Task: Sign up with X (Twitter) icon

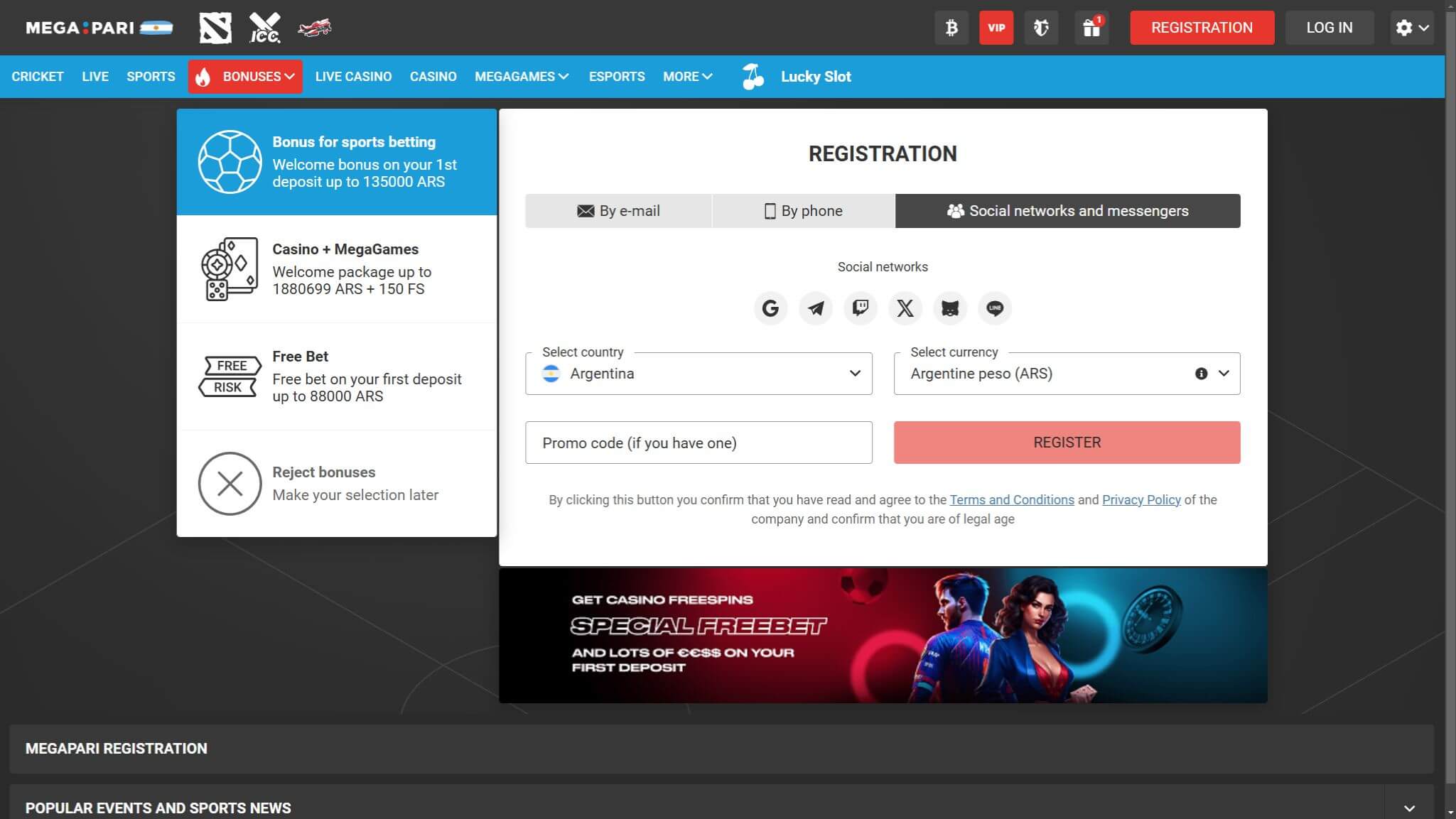Action: tap(905, 308)
